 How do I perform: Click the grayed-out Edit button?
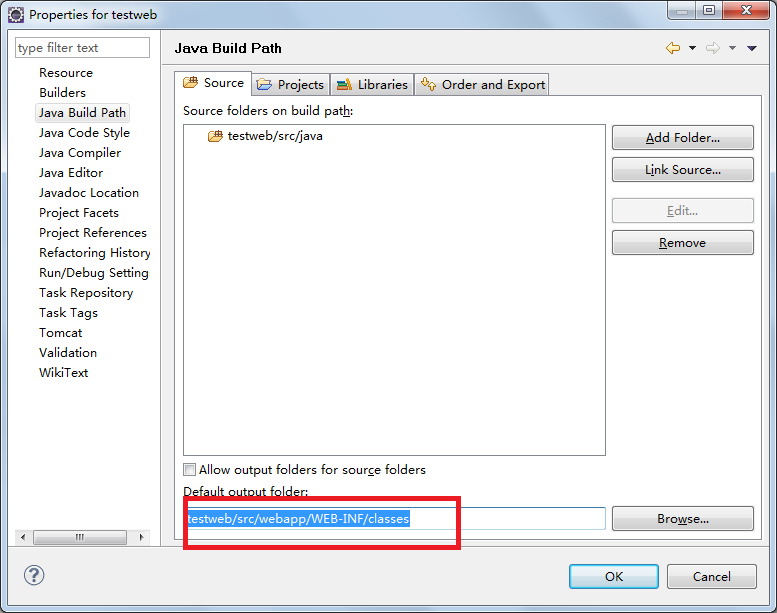(x=682, y=211)
